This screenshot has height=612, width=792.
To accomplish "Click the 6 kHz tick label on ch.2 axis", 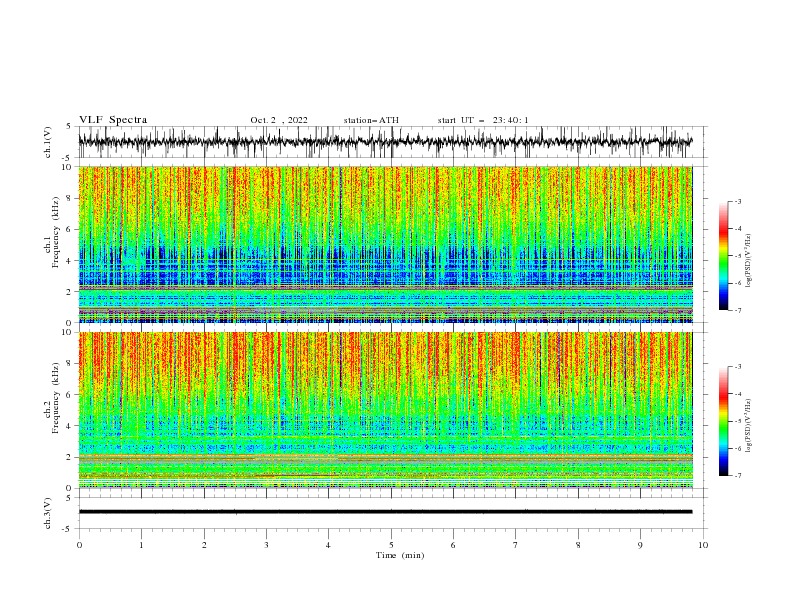I will [x=69, y=394].
